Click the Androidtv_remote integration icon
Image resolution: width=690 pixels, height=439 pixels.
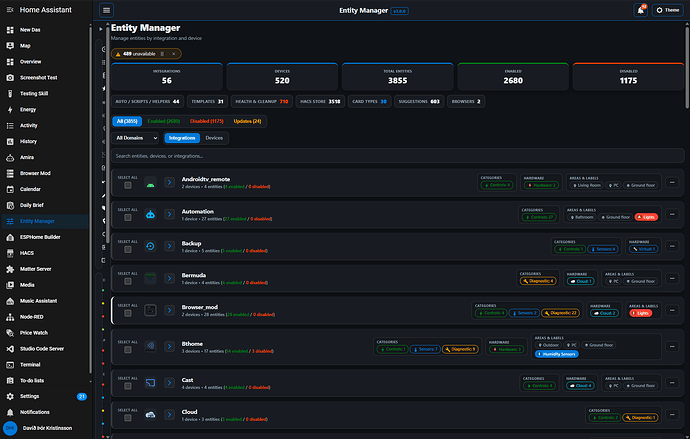[x=150, y=183]
